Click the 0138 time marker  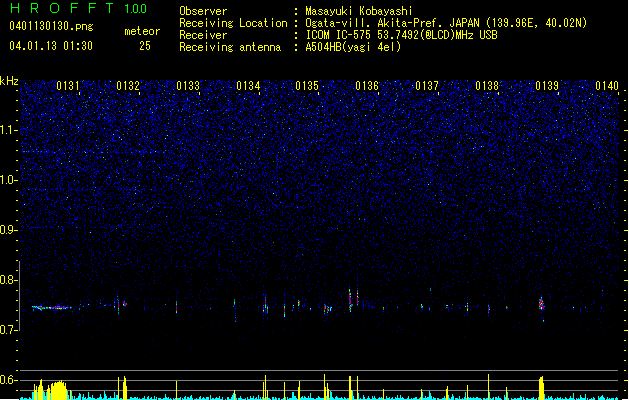click(487, 86)
